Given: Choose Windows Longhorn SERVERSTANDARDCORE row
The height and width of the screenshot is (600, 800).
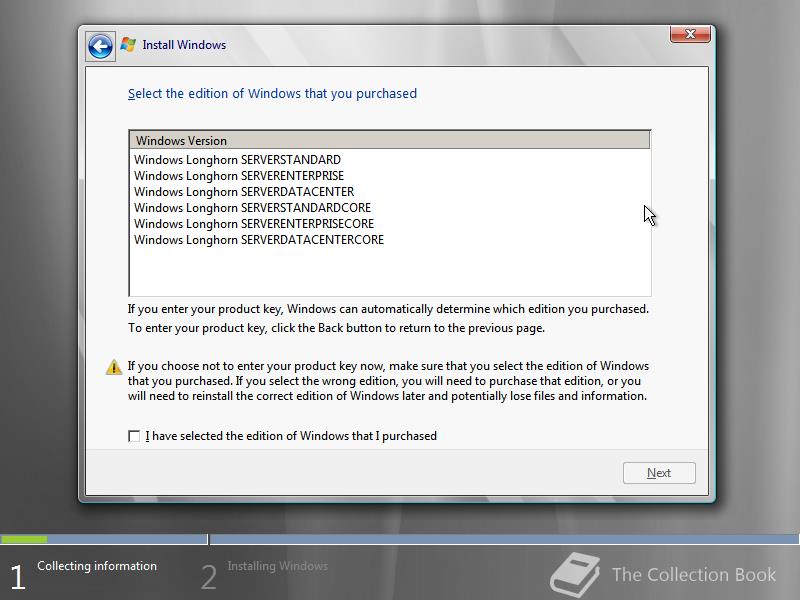Looking at the screenshot, I should [390, 208].
